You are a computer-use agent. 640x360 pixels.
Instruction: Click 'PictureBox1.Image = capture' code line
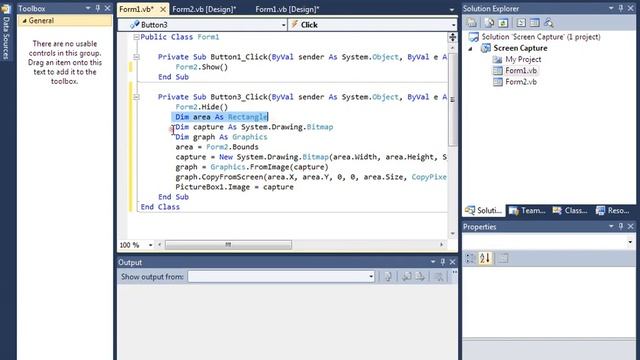234,187
